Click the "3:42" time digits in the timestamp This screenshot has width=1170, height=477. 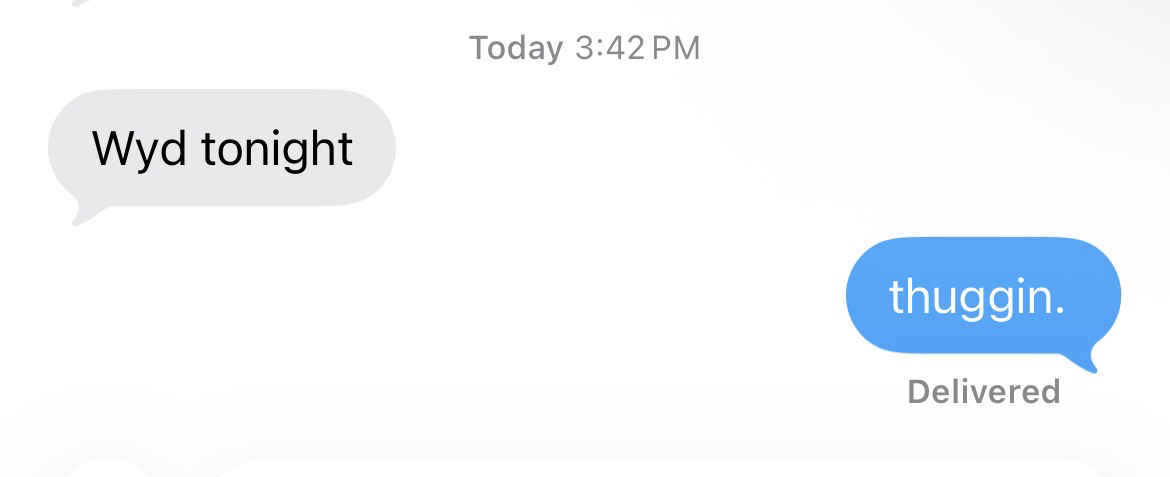(610, 49)
